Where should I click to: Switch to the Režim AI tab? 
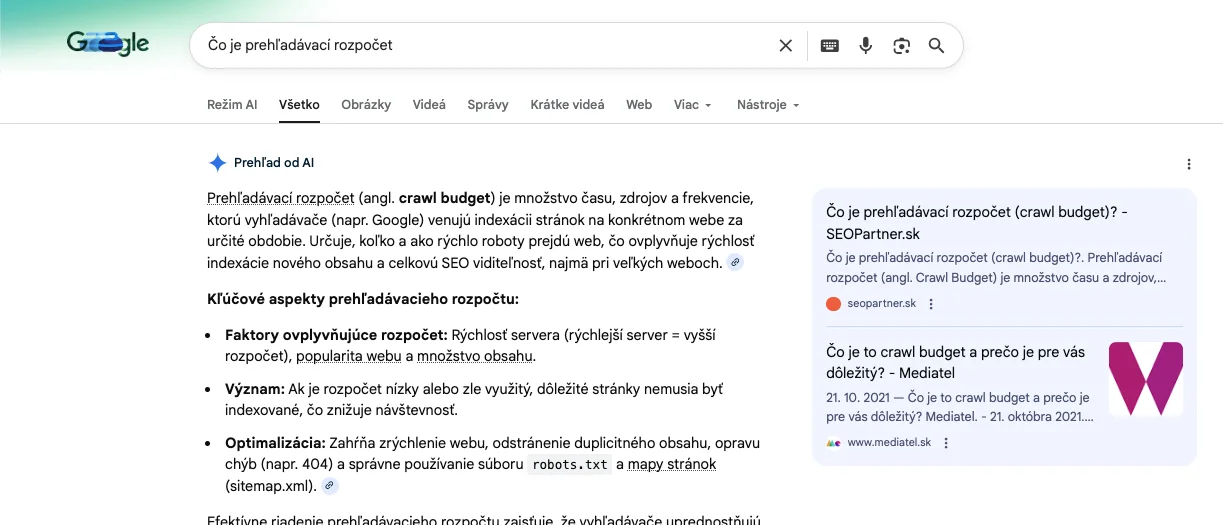coord(232,105)
